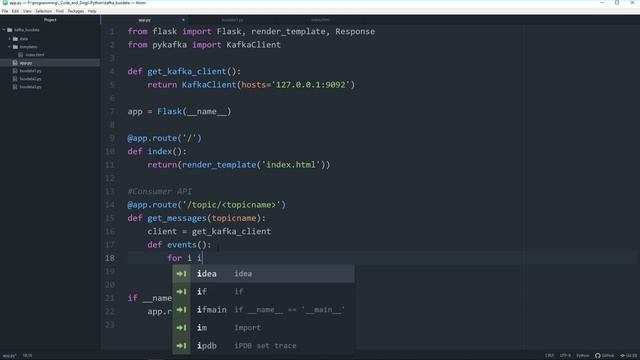The image size is (640, 360).
Task: Open busdata3.py from the tree view
Action: tap(31, 87)
